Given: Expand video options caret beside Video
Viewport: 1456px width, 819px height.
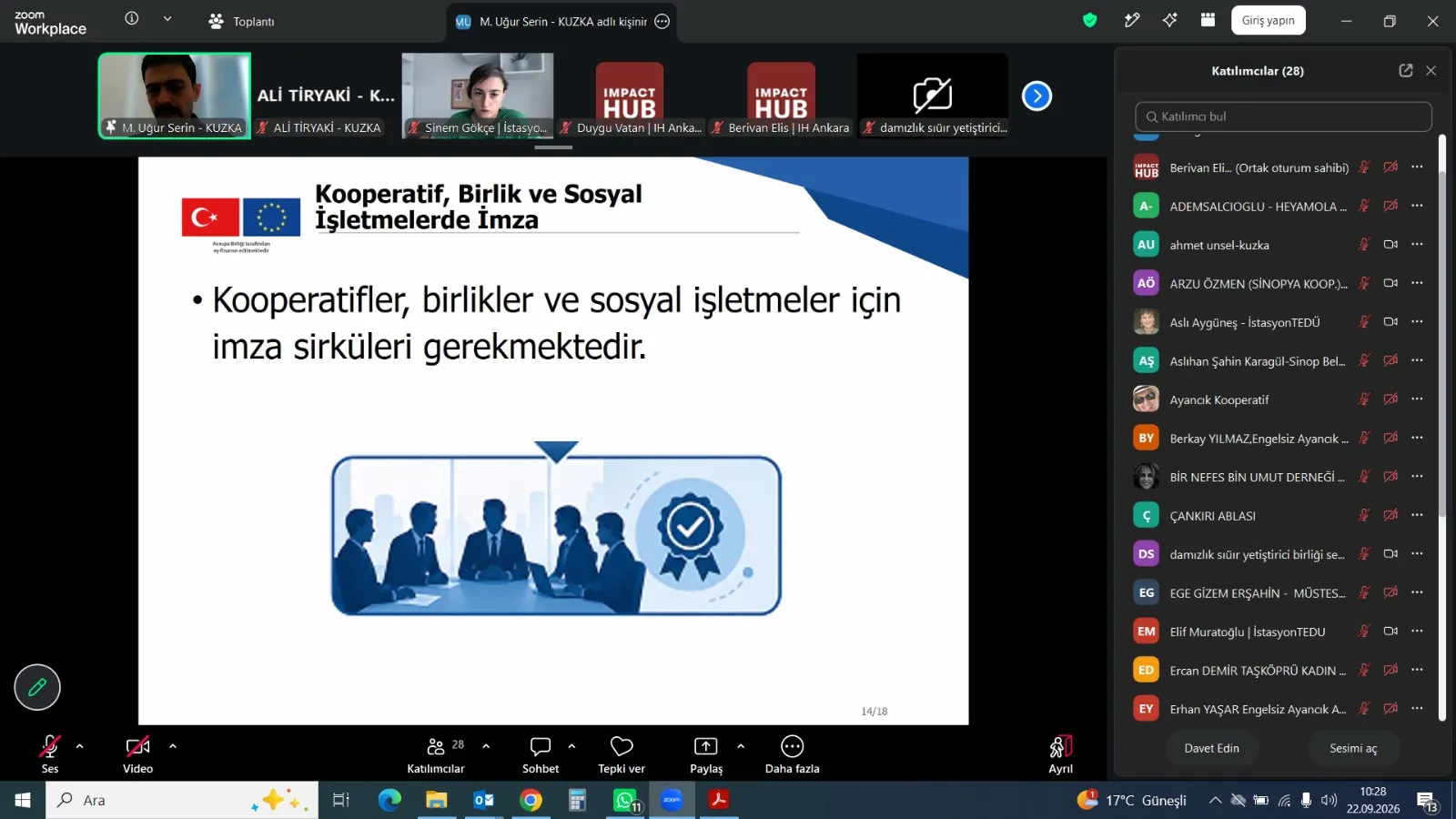Looking at the screenshot, I should pos(173,746).
